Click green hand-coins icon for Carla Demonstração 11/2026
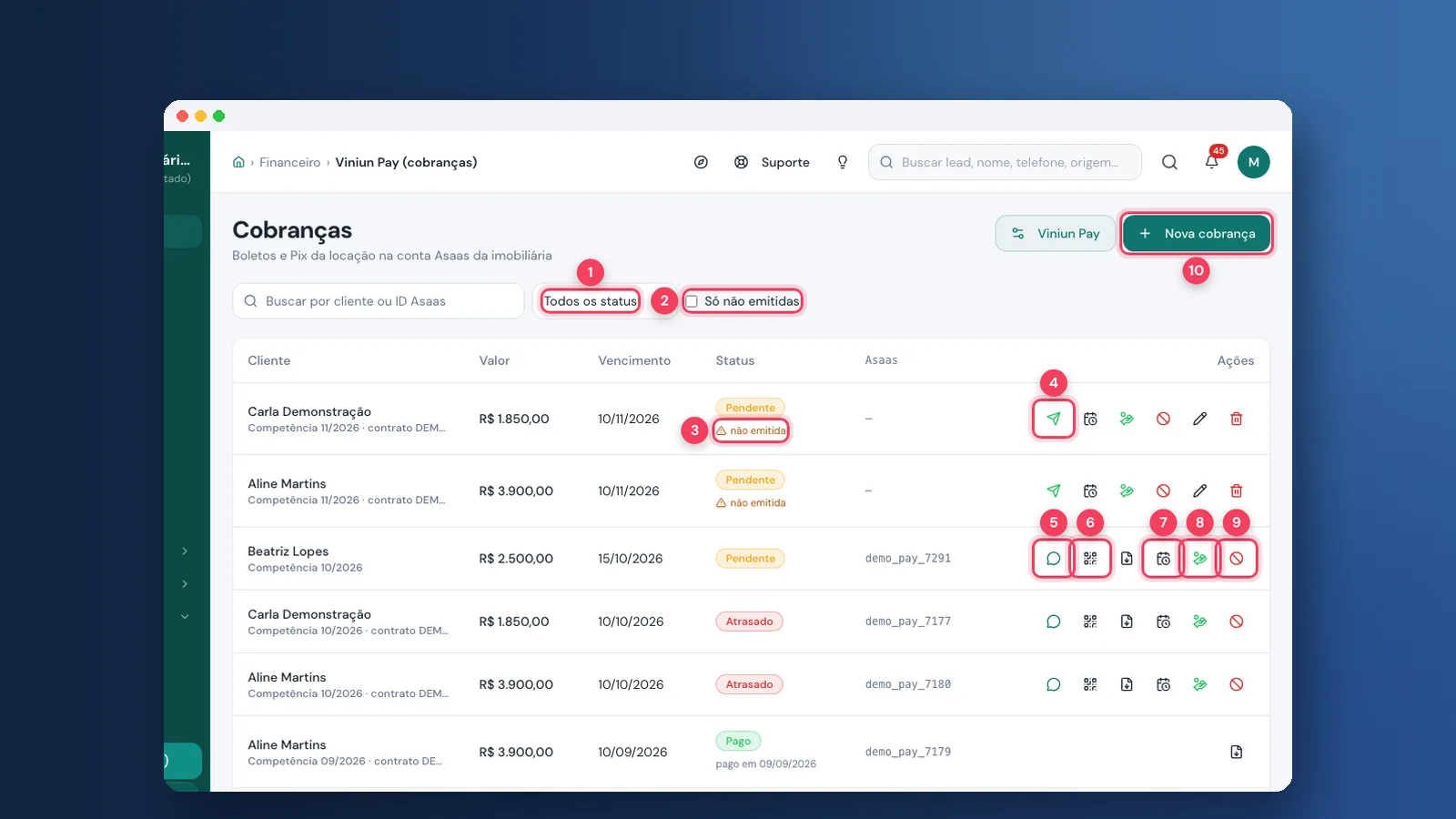This screenshot has width=1456, height=819. (x=1127, y=419)
